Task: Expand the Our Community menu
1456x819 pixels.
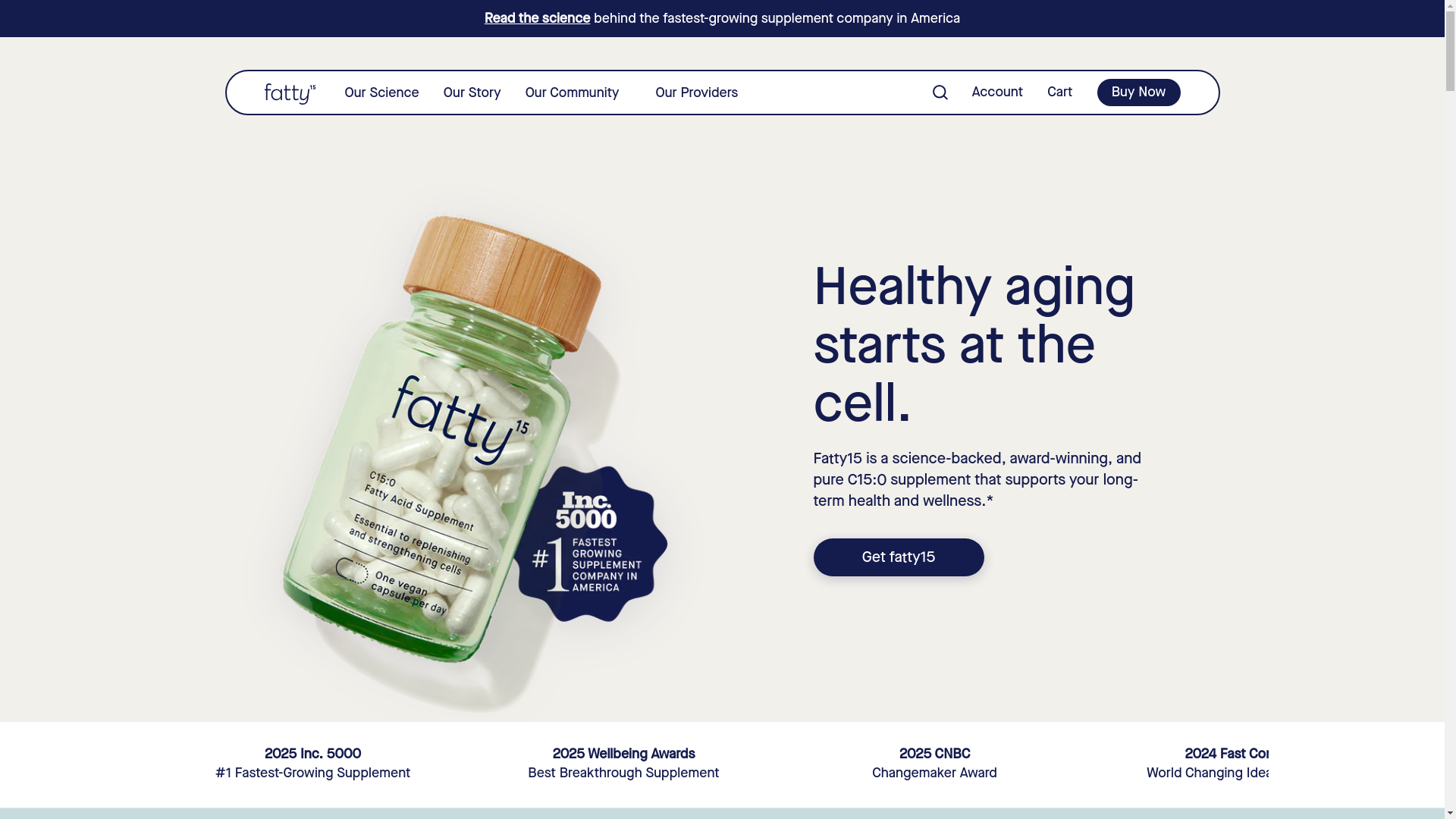Action: coord(572,93)
